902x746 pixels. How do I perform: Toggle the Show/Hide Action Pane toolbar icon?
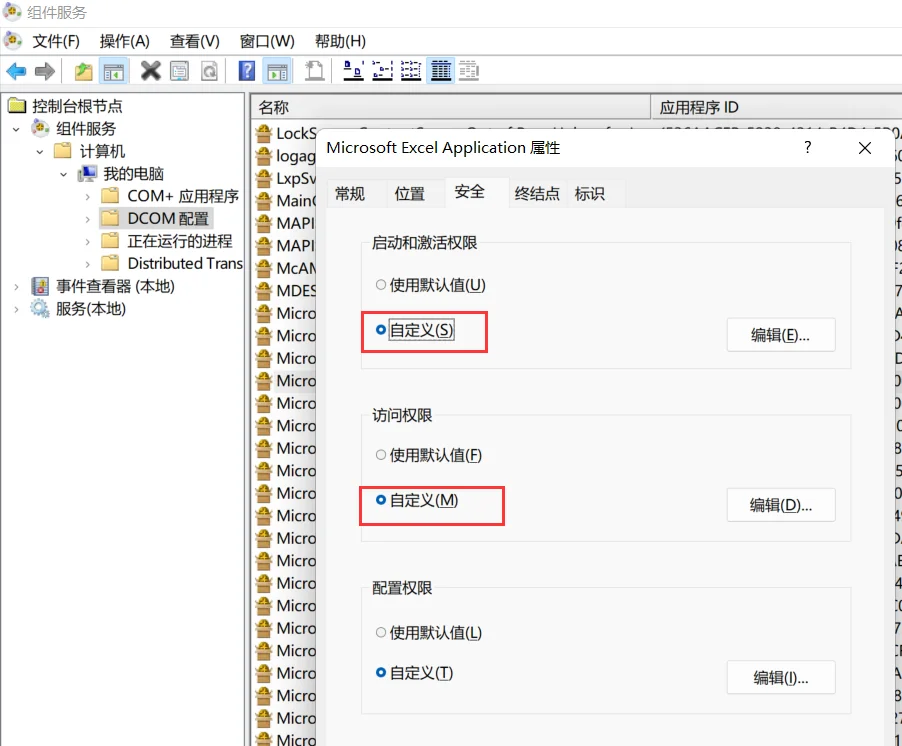click(x=278, y=71)
